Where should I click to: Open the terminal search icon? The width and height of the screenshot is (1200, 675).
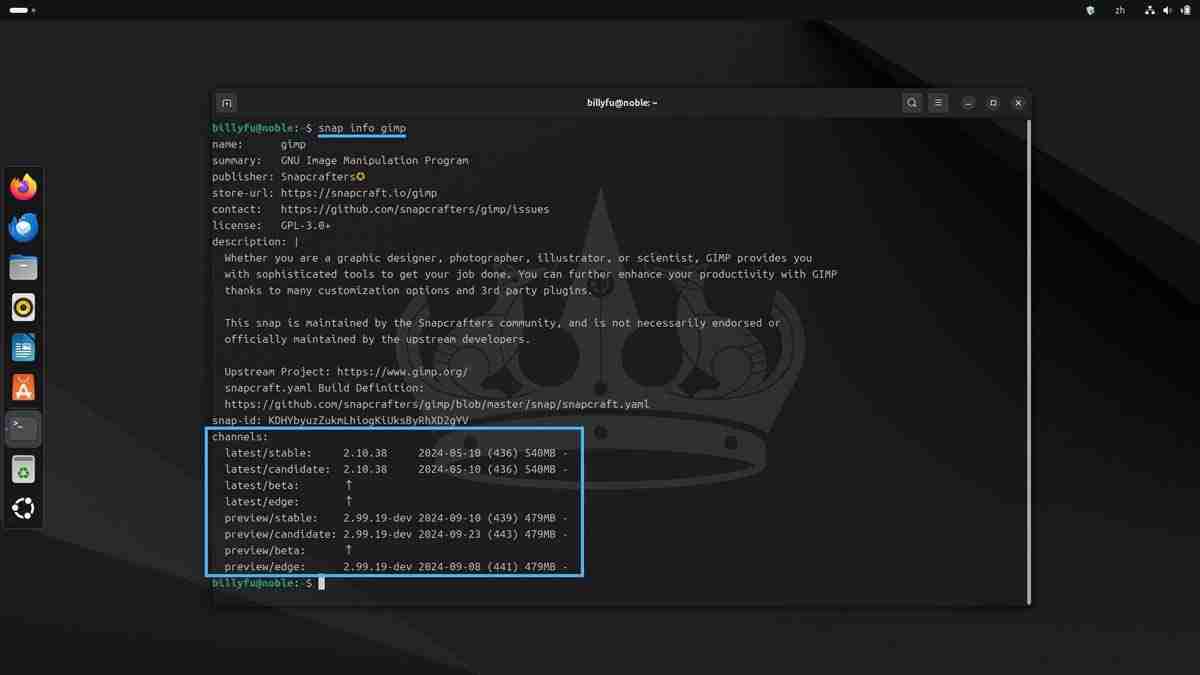click(911, 102)
